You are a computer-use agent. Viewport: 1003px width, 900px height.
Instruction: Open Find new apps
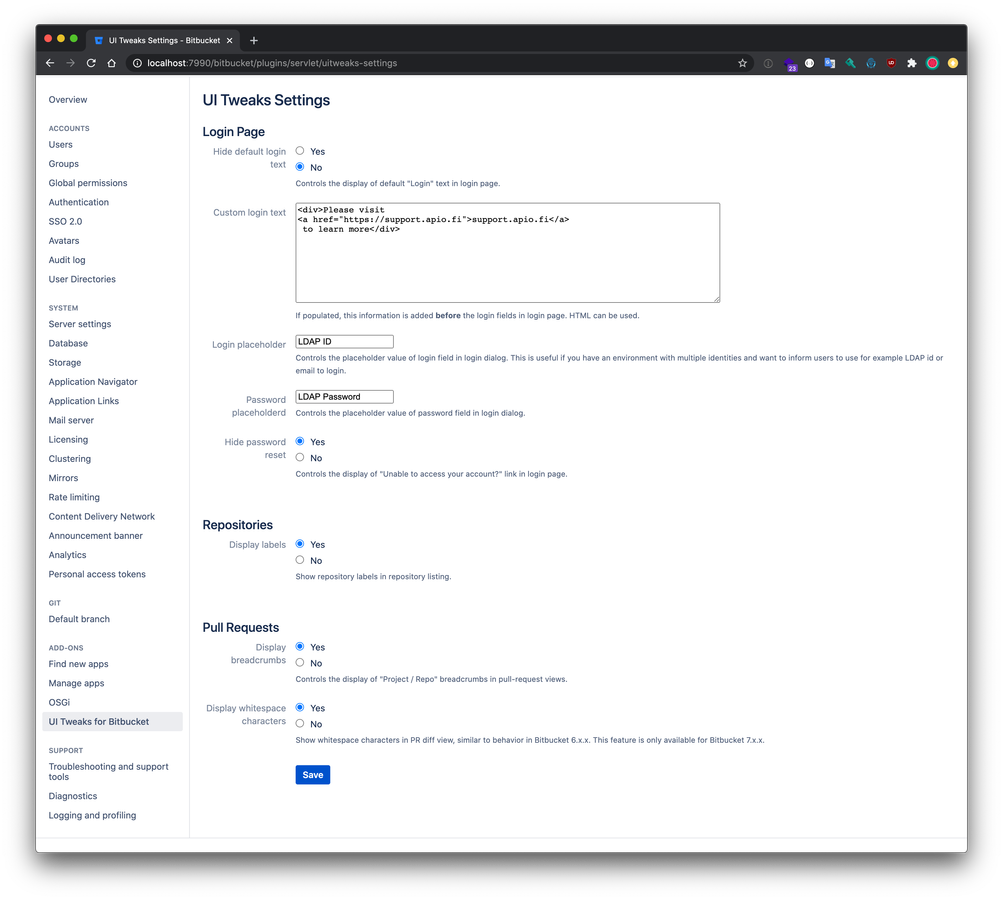[x=78, y=663]
